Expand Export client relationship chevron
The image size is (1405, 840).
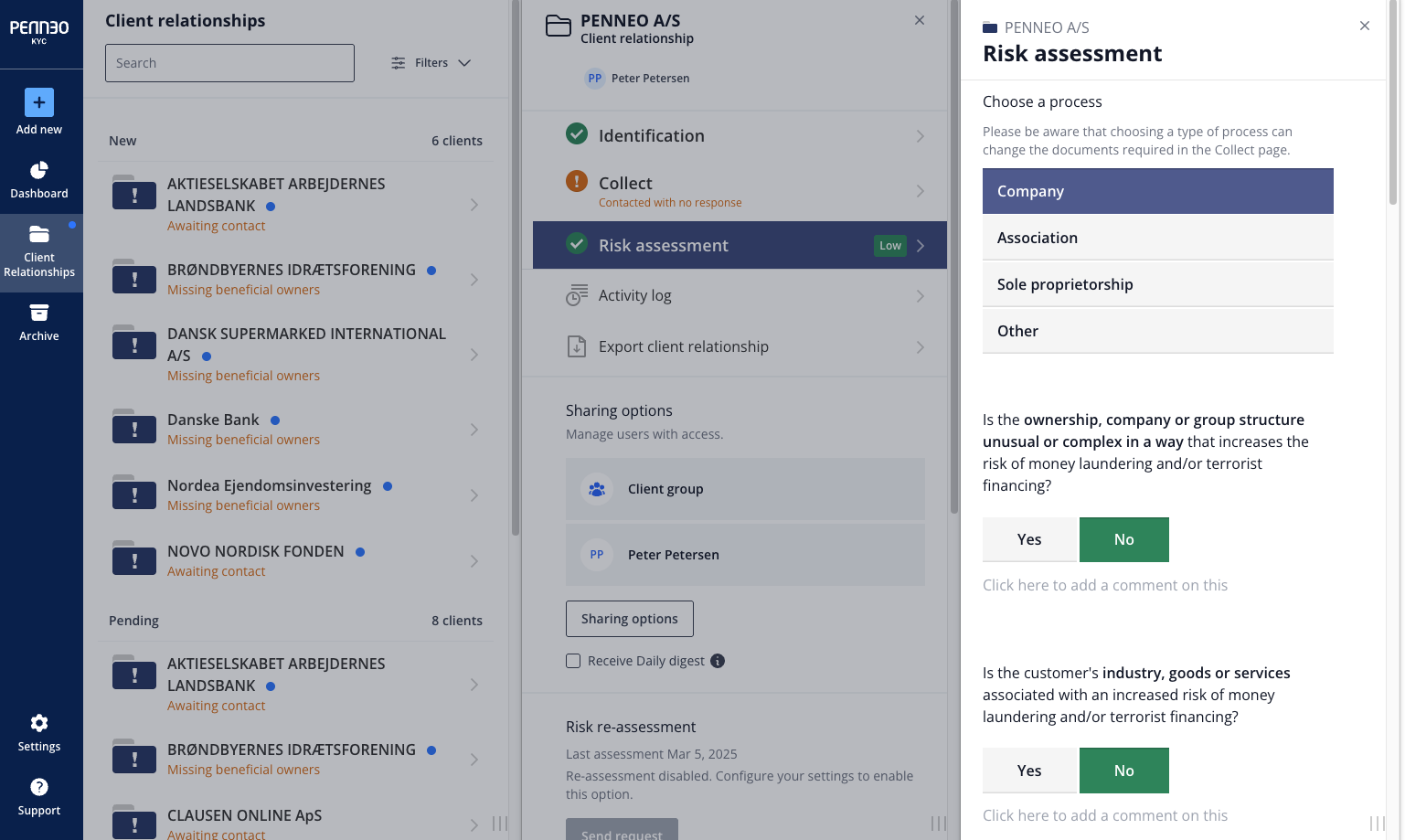(x=921, y=347)
